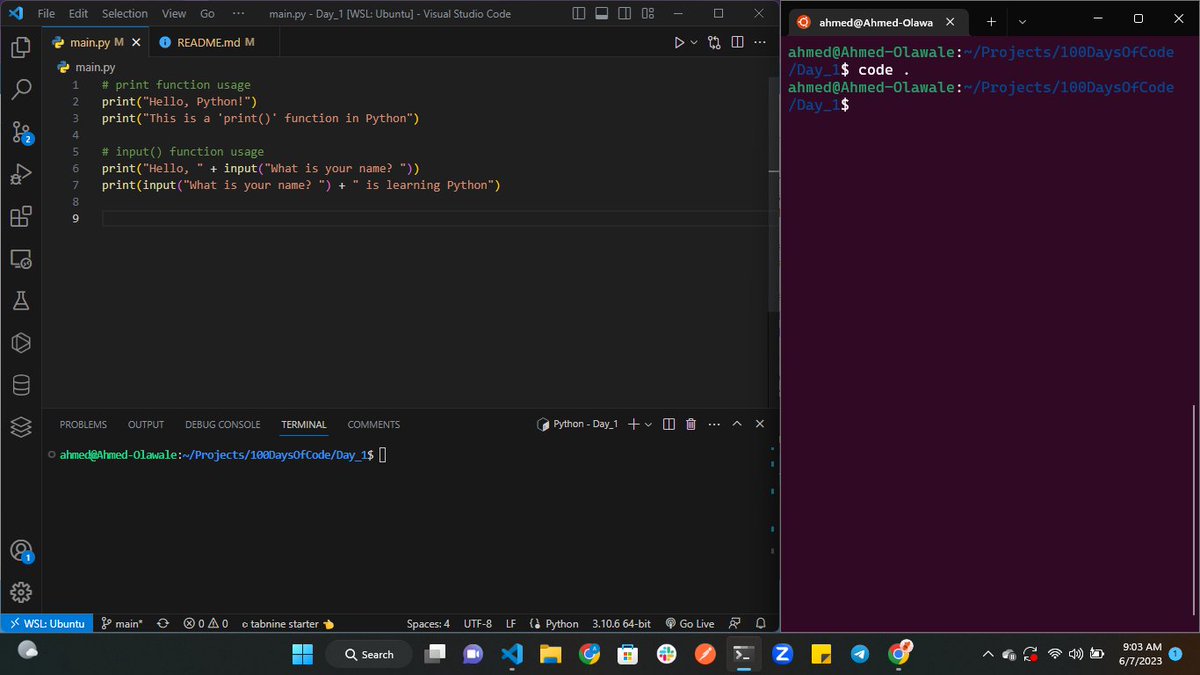The width and height of the screenshot is (1200, 675).
Task: Click inside the integrated terminal prompt
Action: [x=383, y=455]
